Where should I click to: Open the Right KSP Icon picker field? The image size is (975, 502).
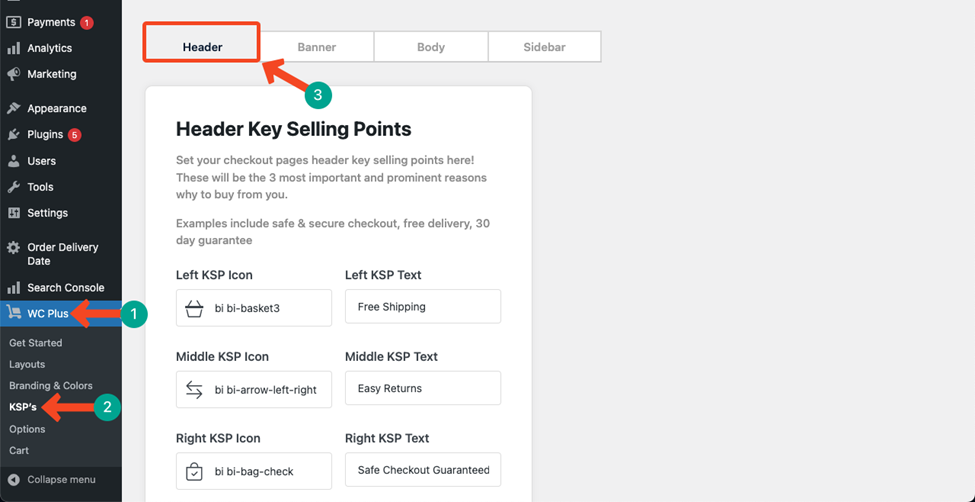tap(254, 471)
